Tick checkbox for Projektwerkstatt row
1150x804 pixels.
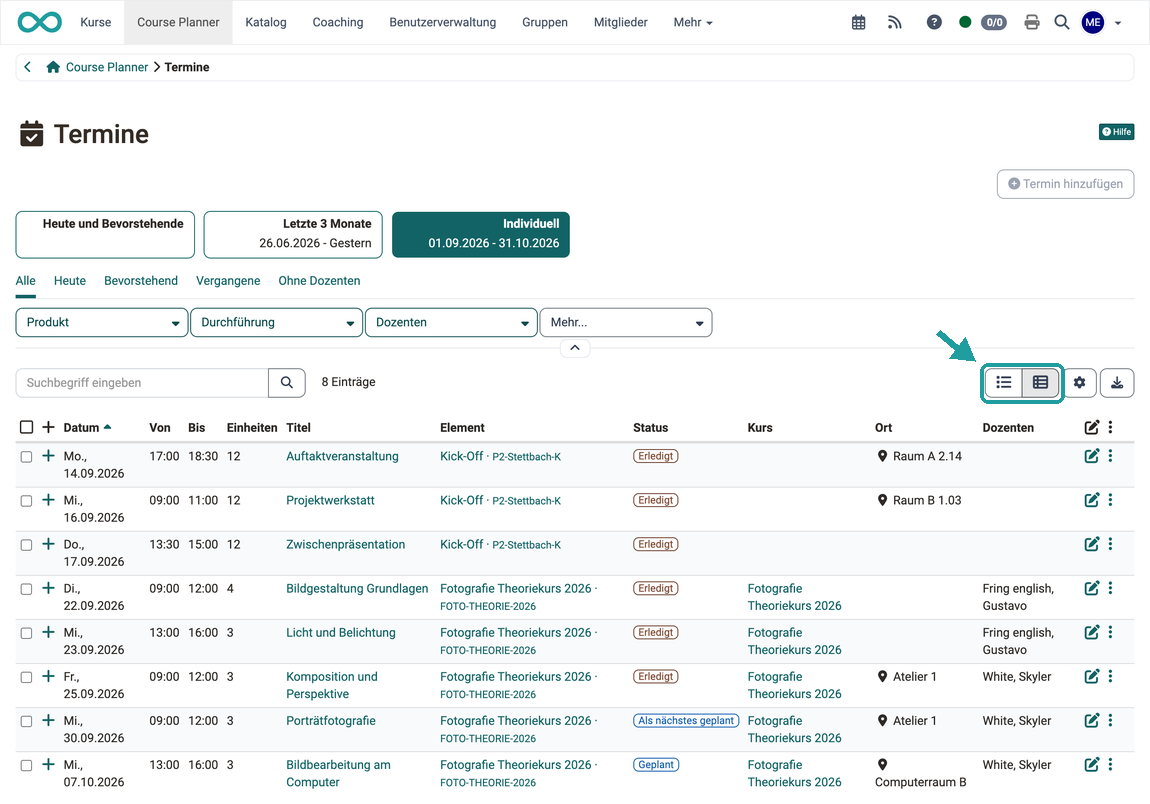[26, 500]
